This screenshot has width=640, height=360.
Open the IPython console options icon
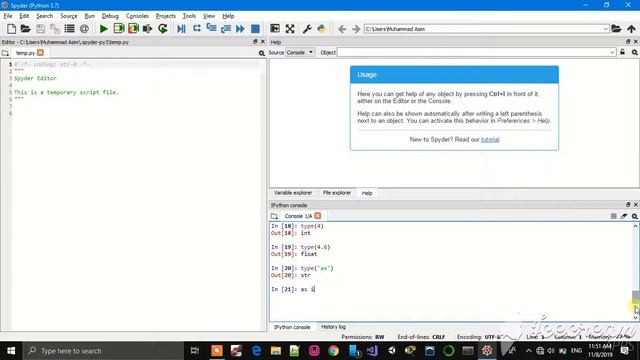[635, 216]
